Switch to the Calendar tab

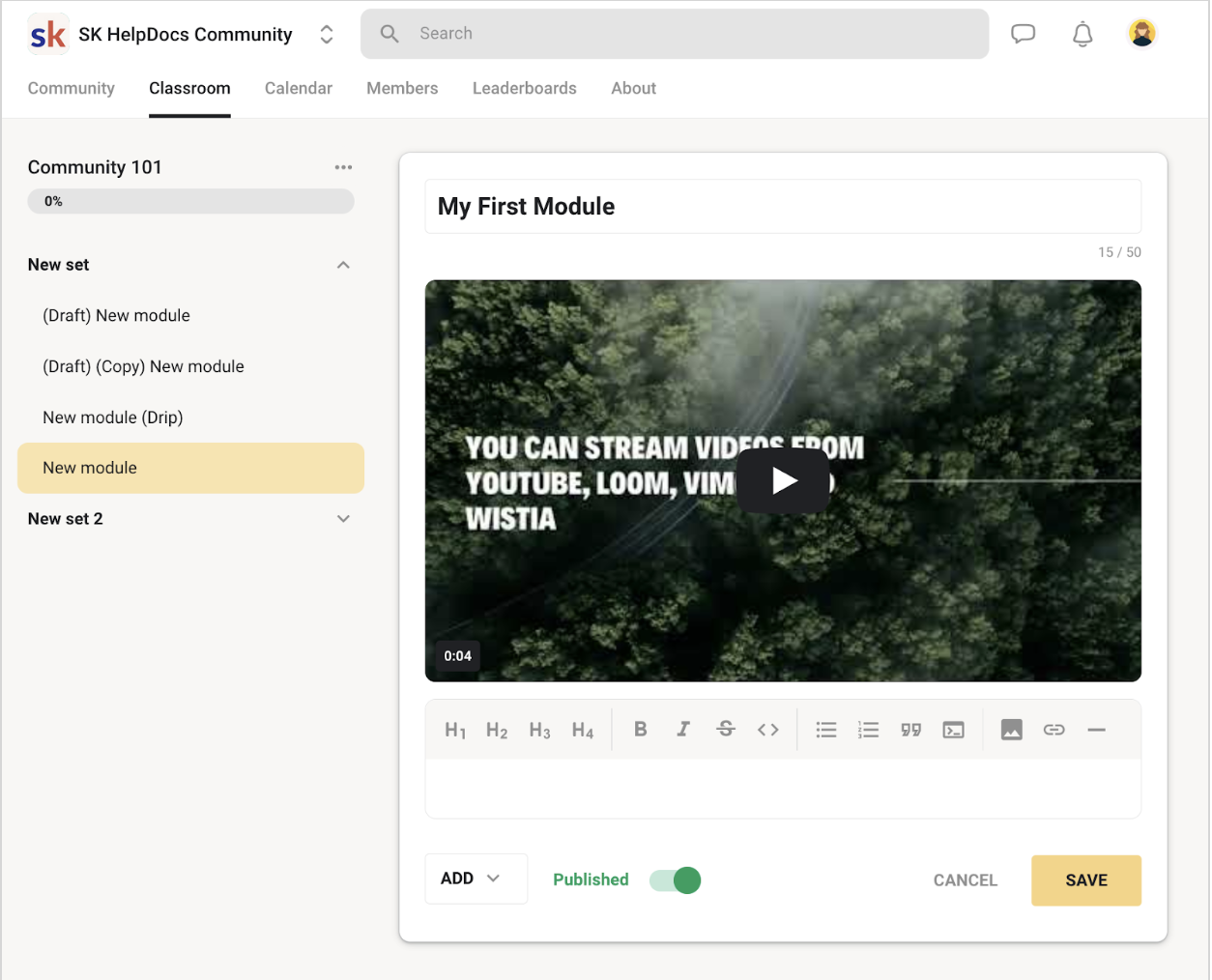click(299, 88)
